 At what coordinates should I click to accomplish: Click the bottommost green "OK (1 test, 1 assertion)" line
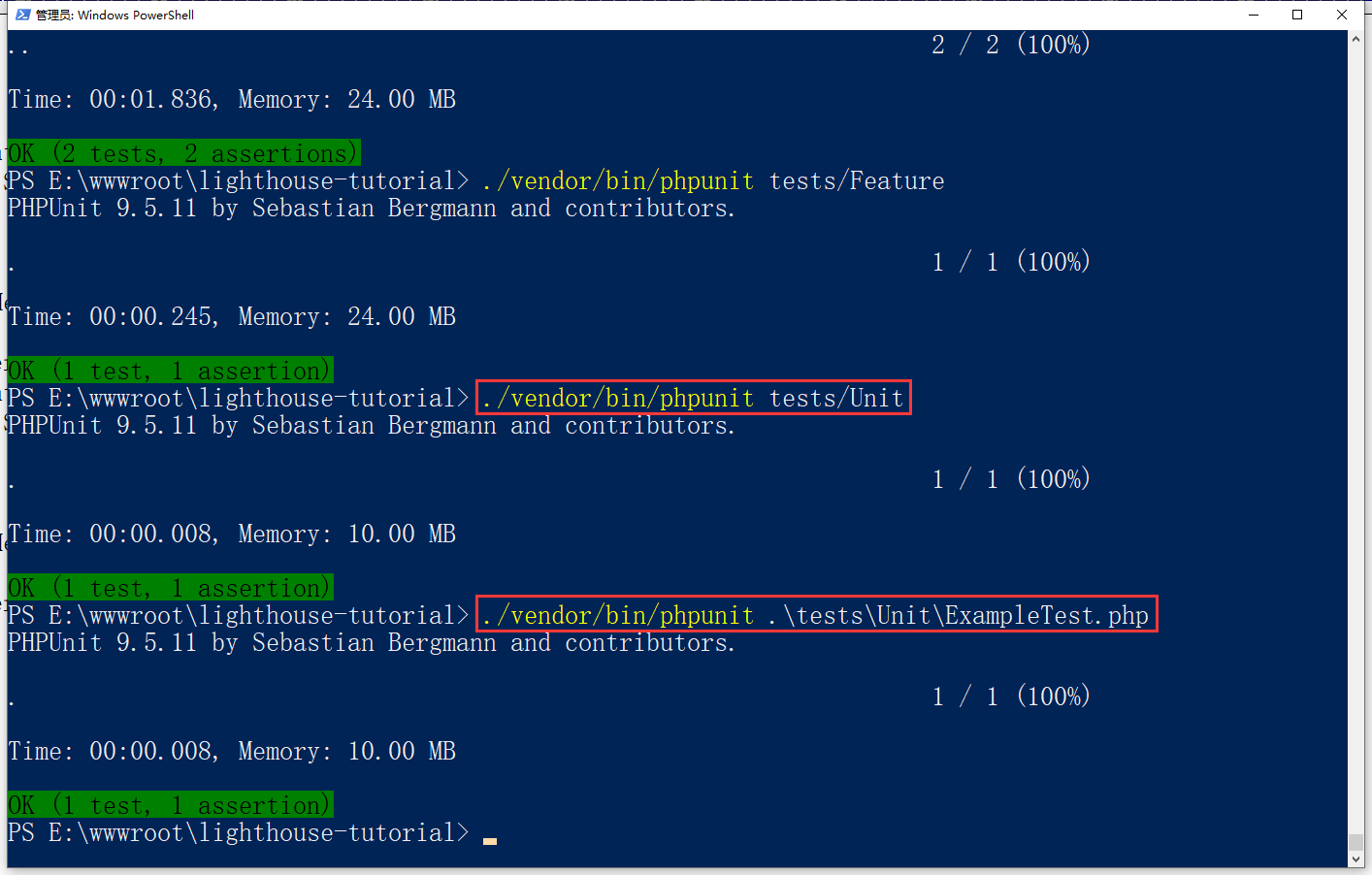(170, 805)
